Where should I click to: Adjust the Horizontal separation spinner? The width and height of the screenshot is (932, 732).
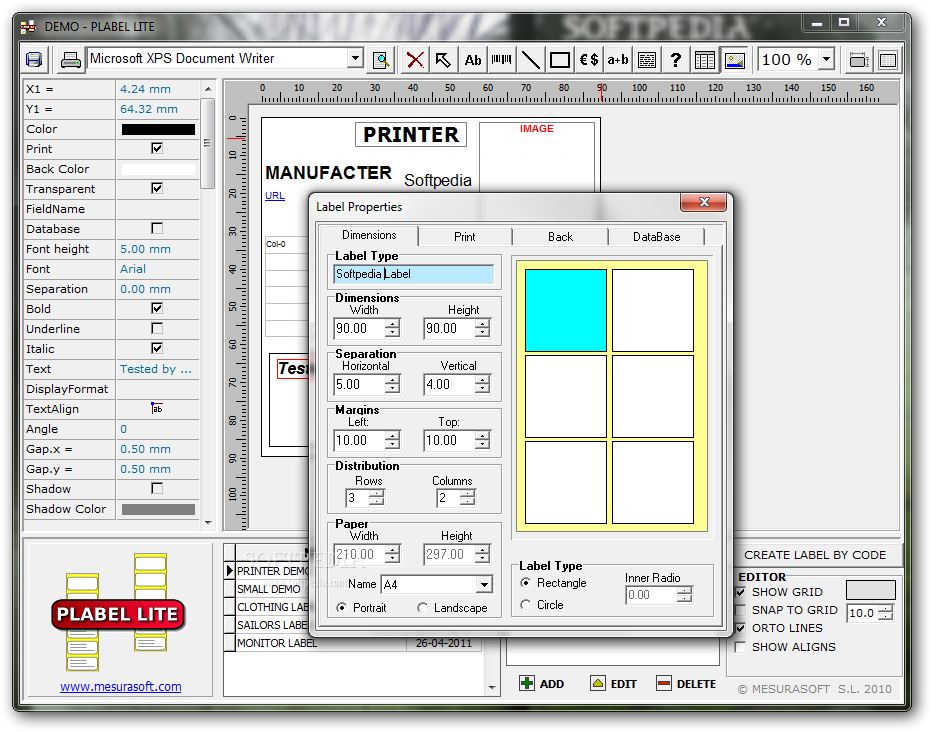click(x=392, y=384)
